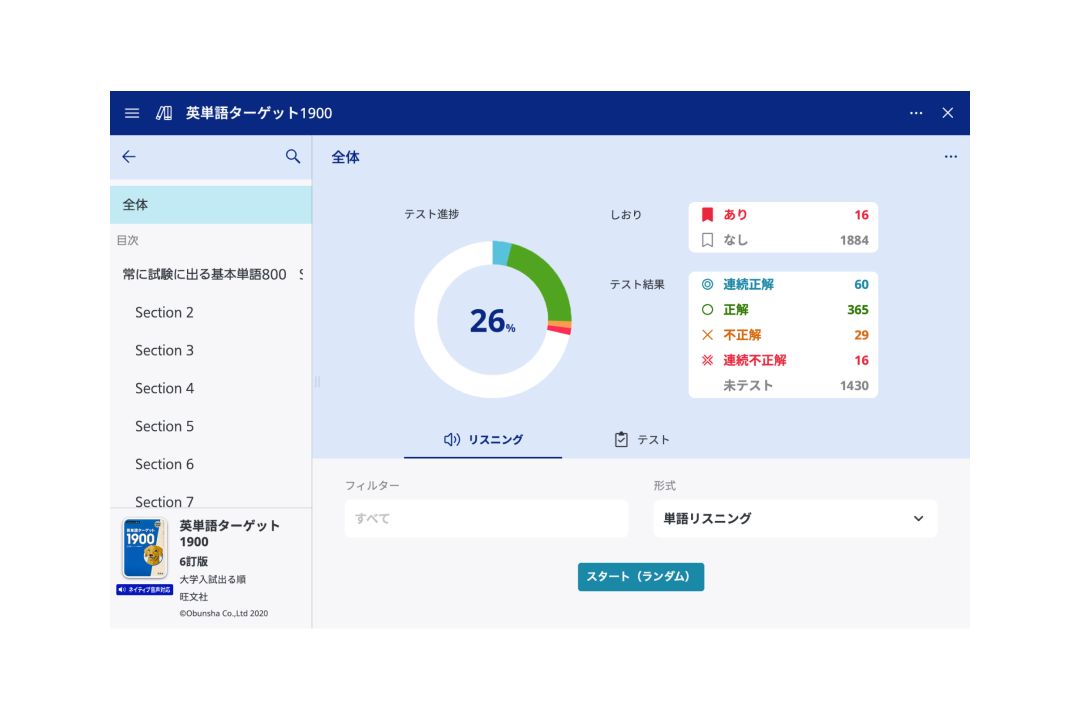Open 全体 panel more options ellipsis
Screen dimensions: 1080x720
click(951, 156)
